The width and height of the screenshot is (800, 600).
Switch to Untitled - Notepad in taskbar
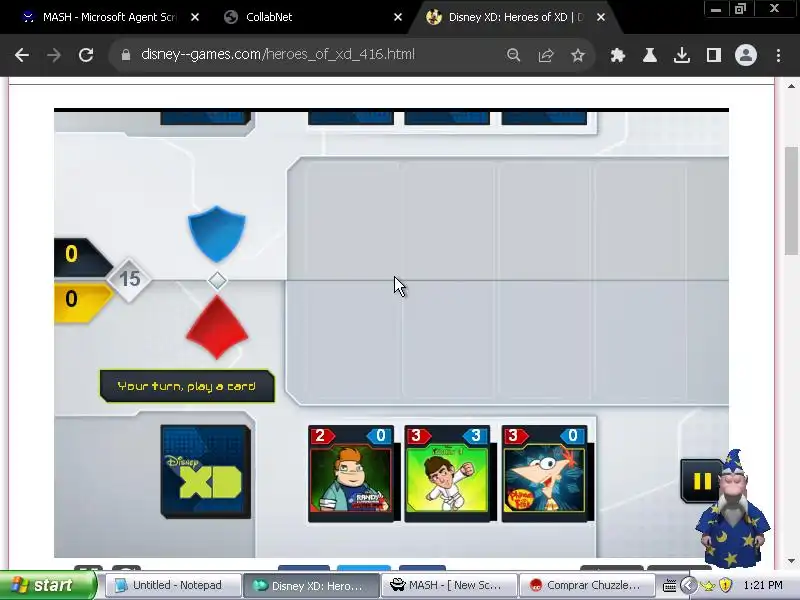coord(172,585)
